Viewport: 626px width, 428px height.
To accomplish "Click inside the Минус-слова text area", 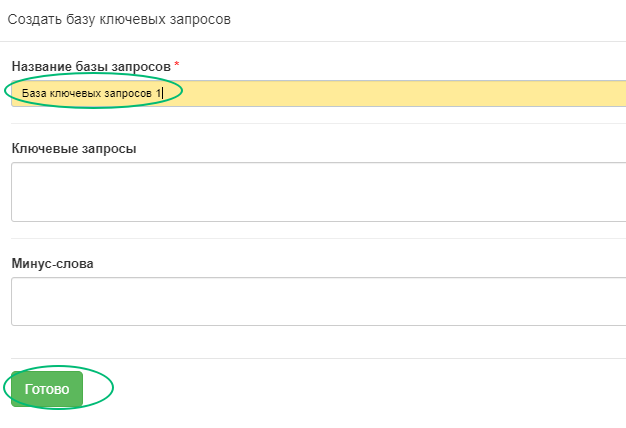I will coord(318,301).
